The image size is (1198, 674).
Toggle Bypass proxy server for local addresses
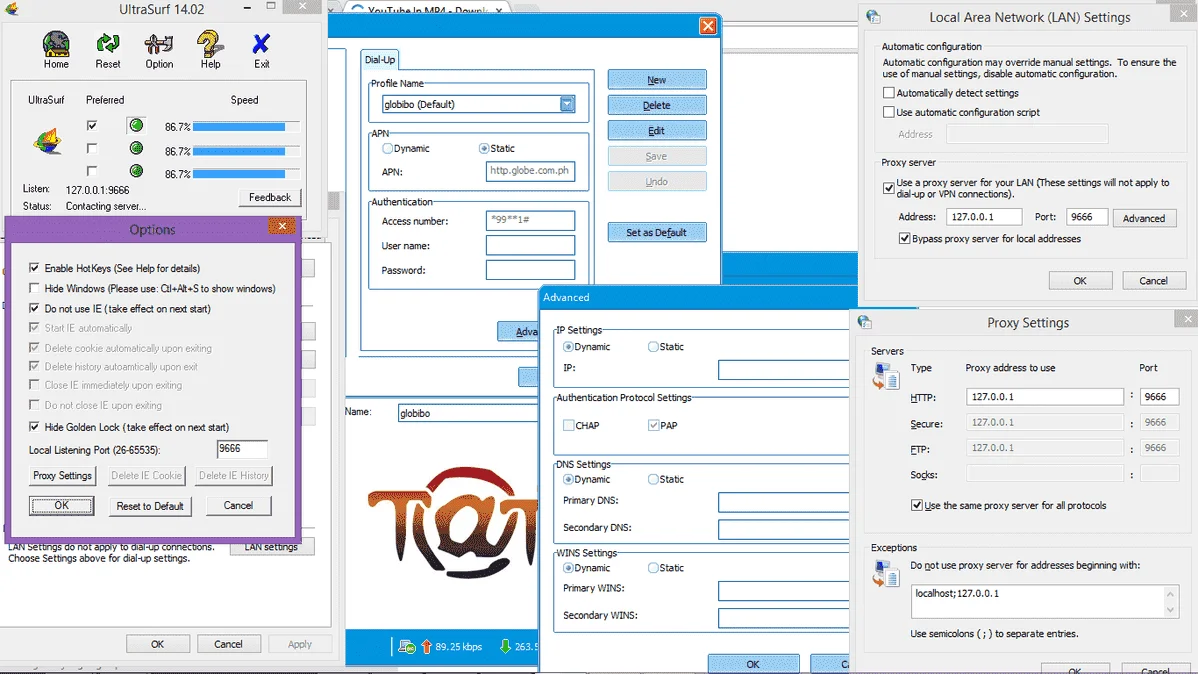tap(905, 238)
